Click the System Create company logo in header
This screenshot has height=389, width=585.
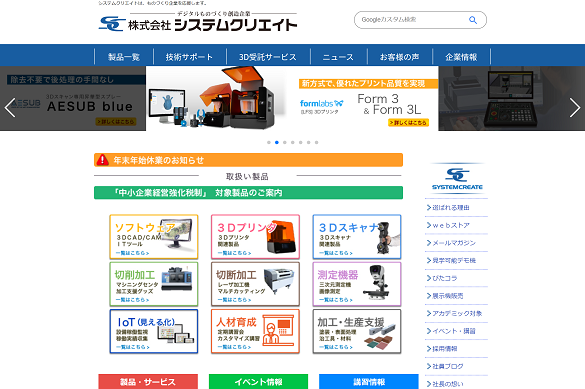click(x=198, y=22)
